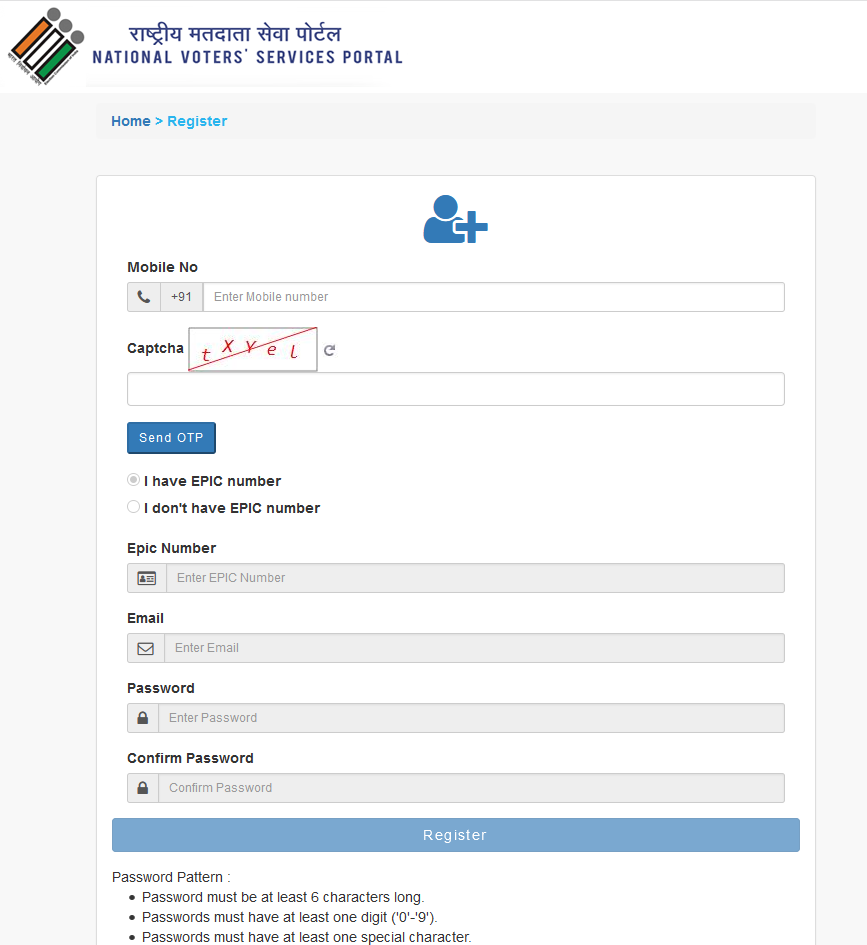The width and height of the screenshot is (867, 945).
Task: Click the lock icon in Confirm Password field
Action: 142,787
